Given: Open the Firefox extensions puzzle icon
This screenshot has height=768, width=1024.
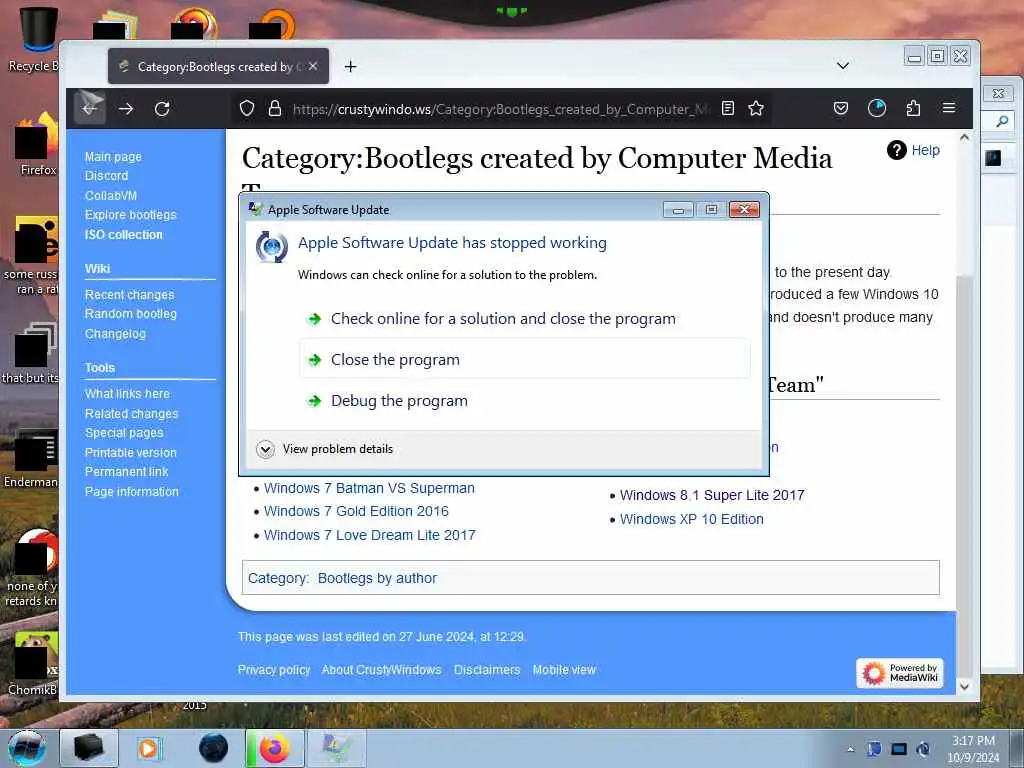Looking at the screenshot, I should 914,108.
